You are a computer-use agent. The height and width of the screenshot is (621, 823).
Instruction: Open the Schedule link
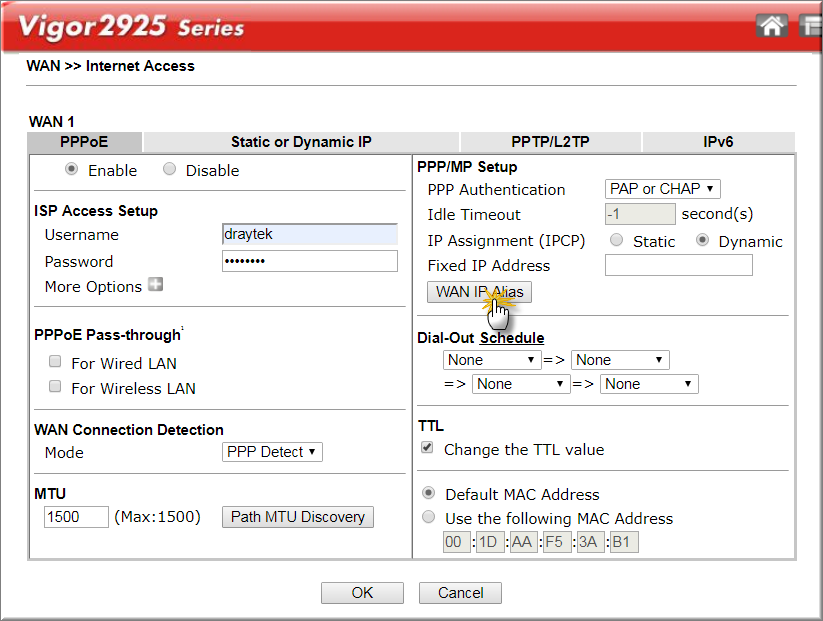coord(512,338)
